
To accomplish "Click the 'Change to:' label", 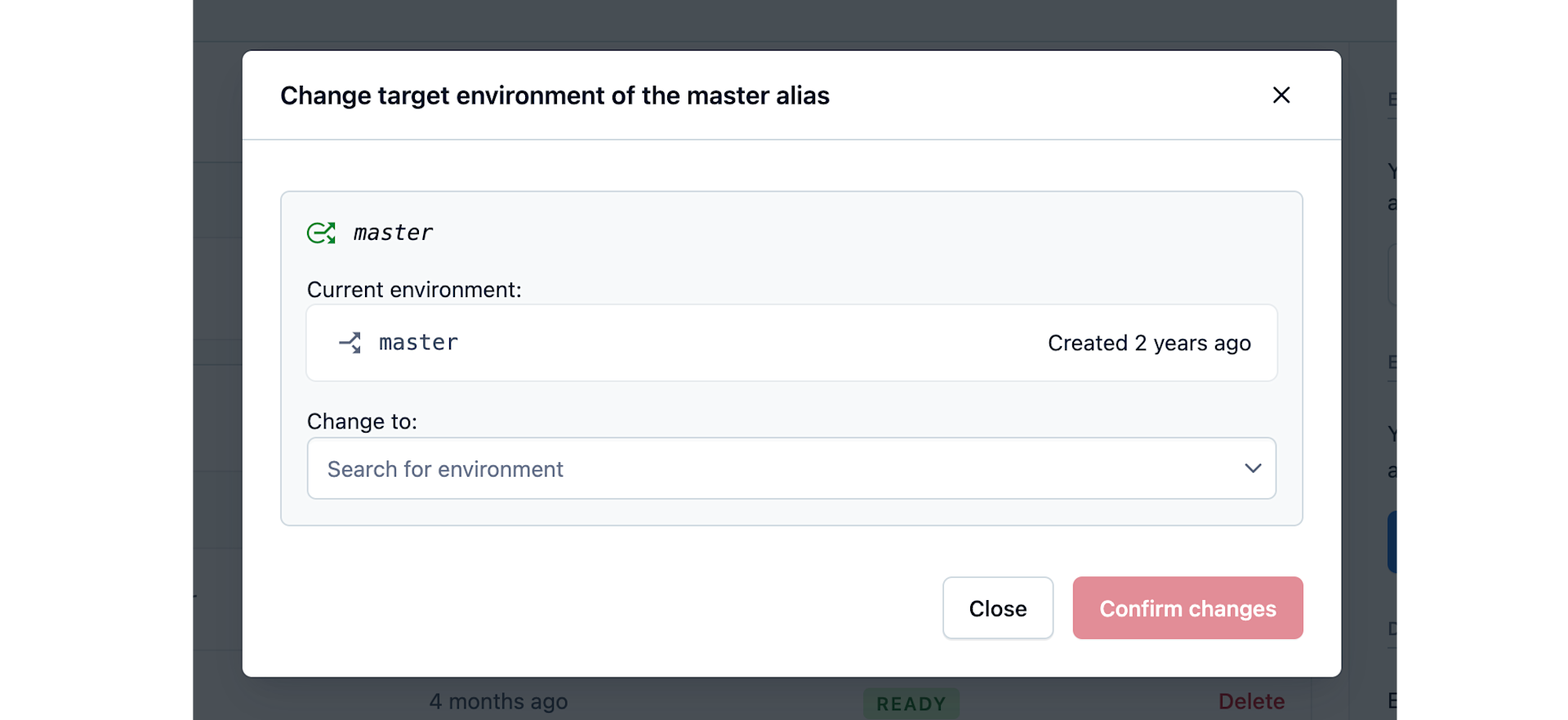I will [x=362, y=421].
